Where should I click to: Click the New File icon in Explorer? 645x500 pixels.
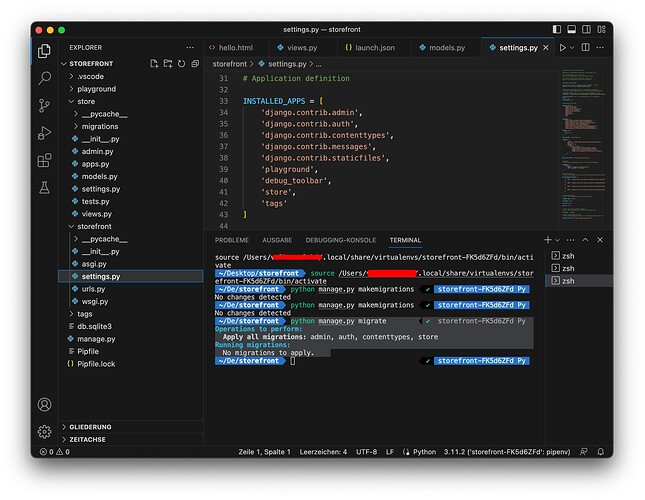154,63
